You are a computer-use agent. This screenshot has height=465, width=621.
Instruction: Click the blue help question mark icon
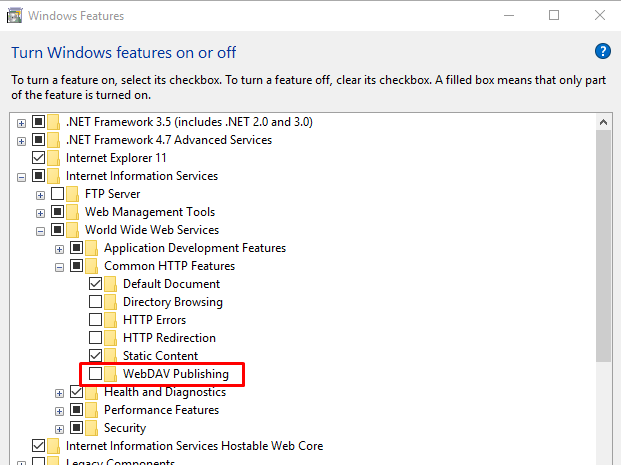coord(602,51)
